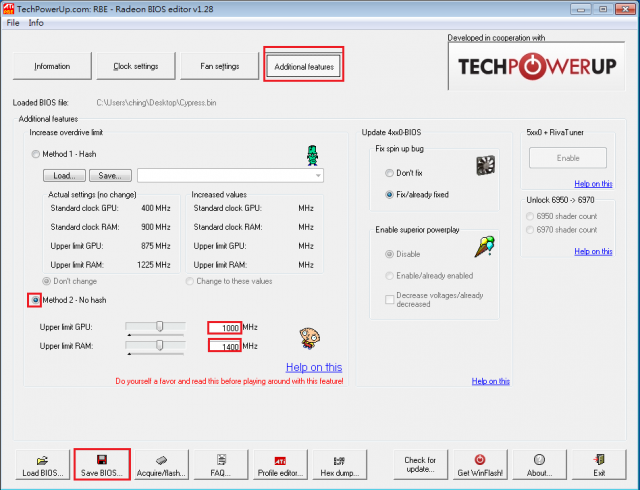Open the About dialog
This screenshot has width=640, height=490.
[539, 465]
